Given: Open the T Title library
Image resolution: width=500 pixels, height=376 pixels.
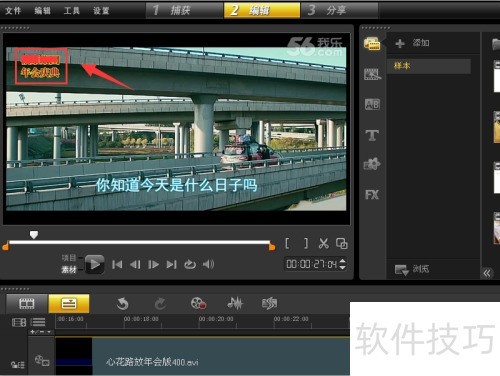Looking at the screenshot, I should click(x=372, y=135).
